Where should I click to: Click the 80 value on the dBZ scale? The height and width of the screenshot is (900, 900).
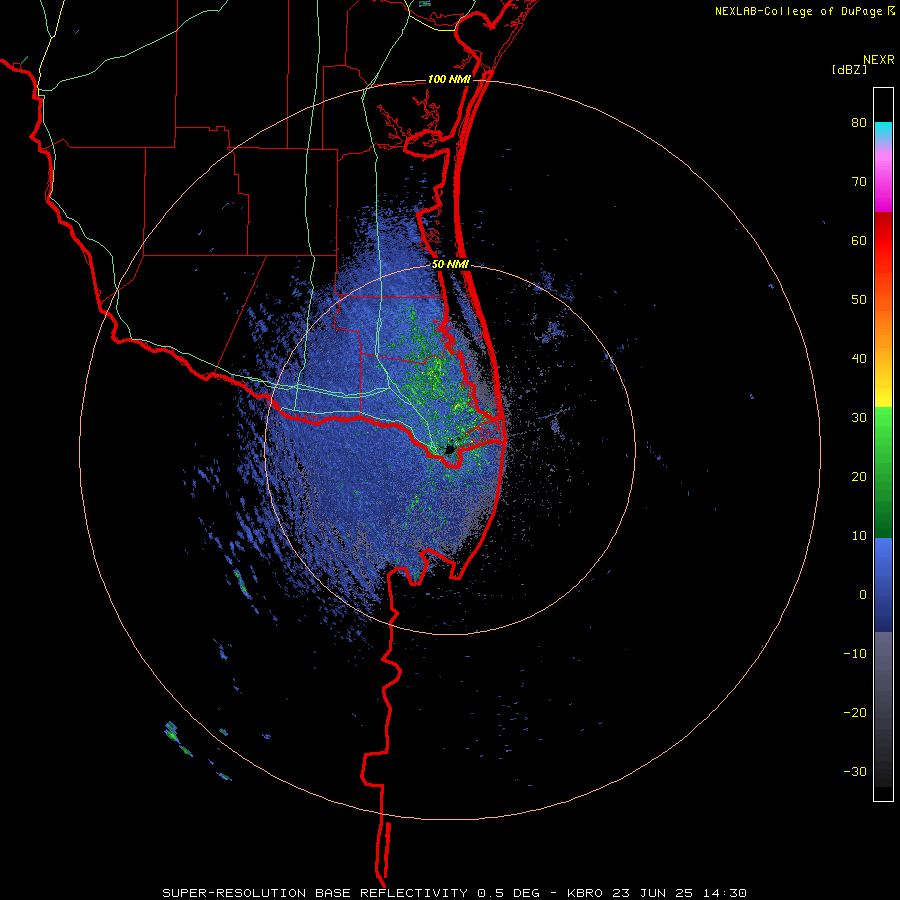click(859, 123)
